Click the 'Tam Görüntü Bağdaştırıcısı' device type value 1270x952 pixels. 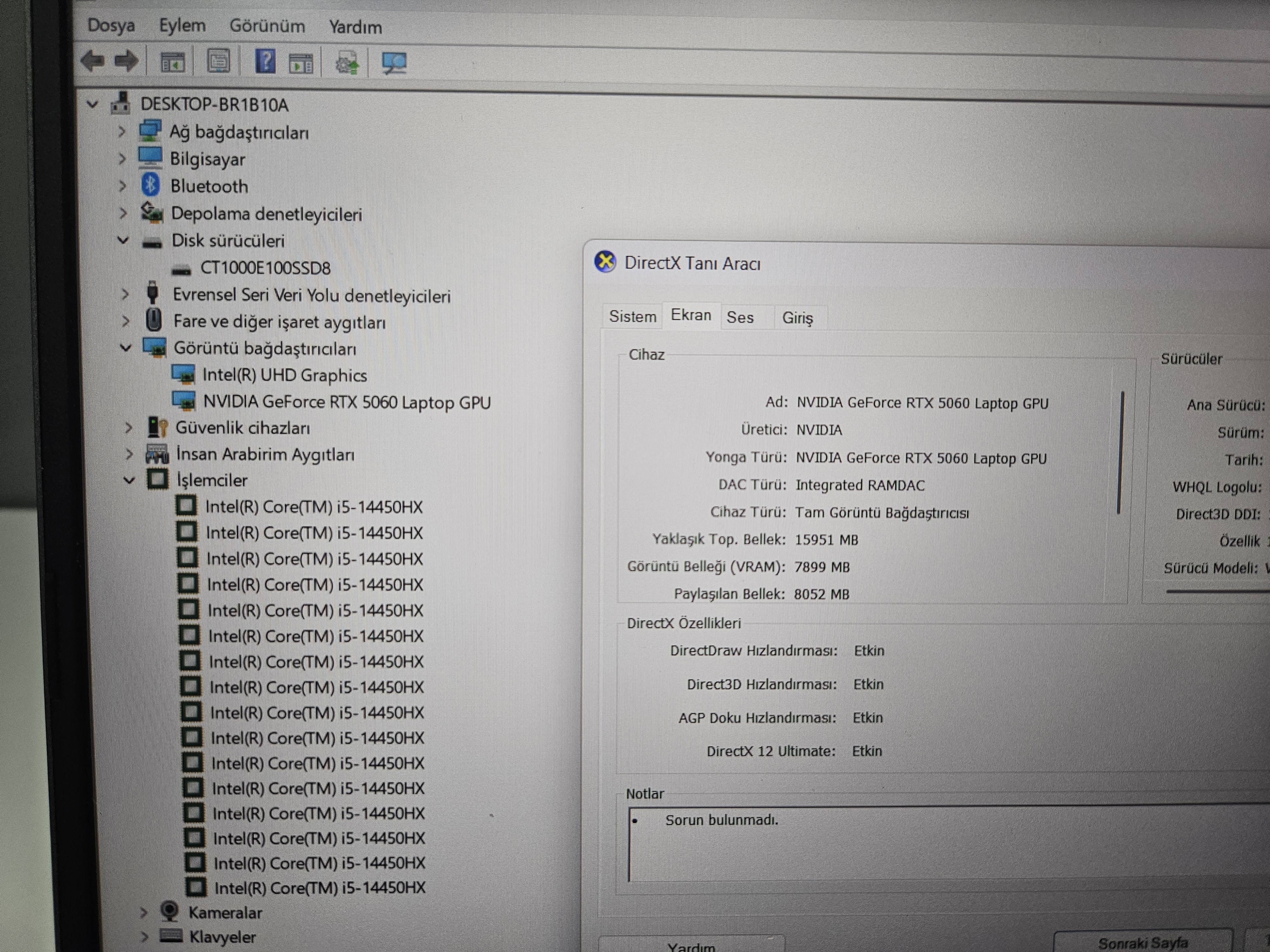[x=881, y=512]
